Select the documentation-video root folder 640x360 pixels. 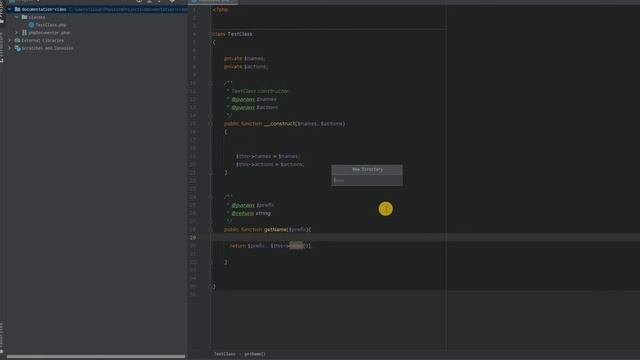click(x=96, y=9)
